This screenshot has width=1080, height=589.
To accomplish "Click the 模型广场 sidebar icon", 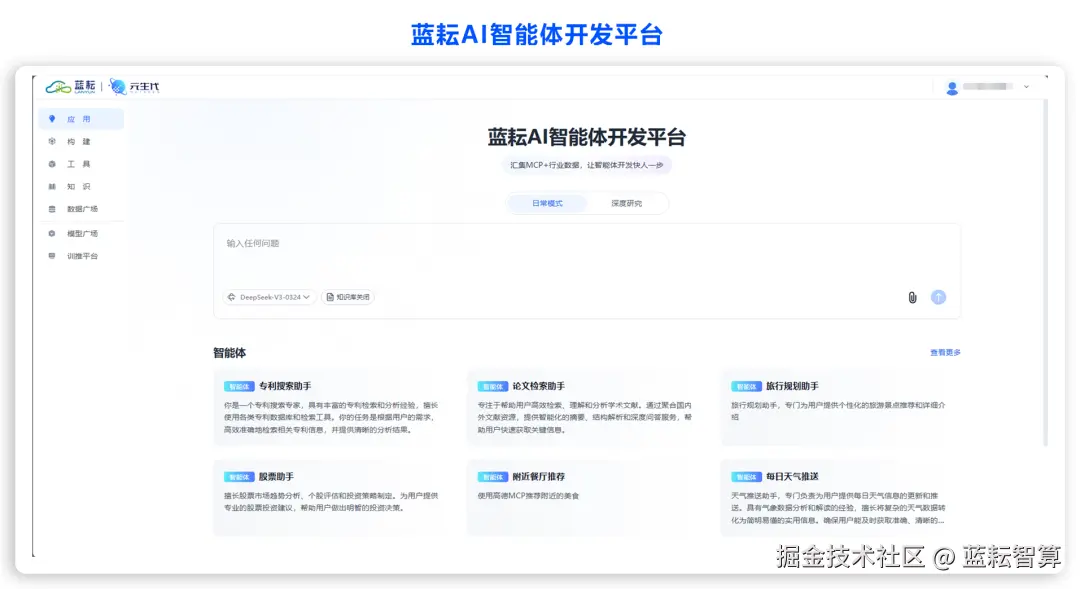I will [52, 234].
